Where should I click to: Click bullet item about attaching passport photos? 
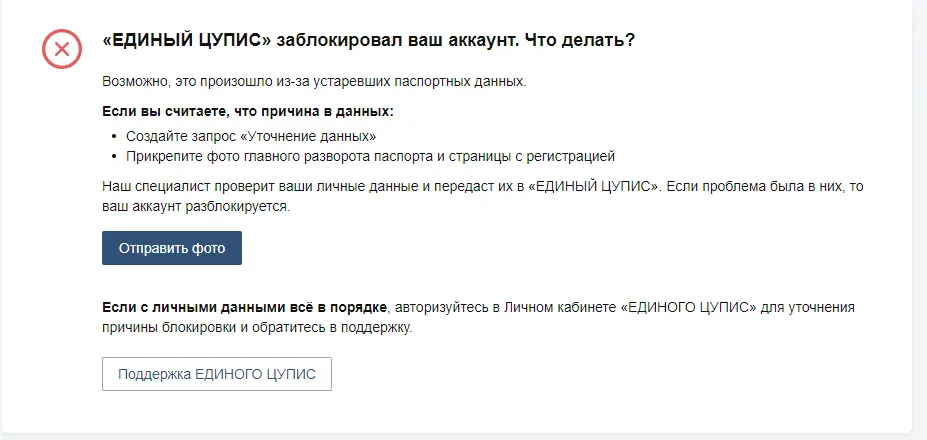[371, 156]
